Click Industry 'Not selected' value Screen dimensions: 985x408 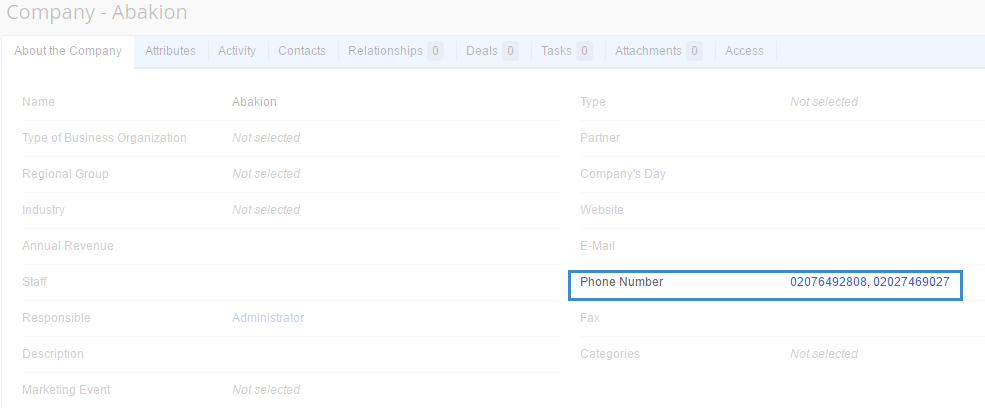(266, 210)
